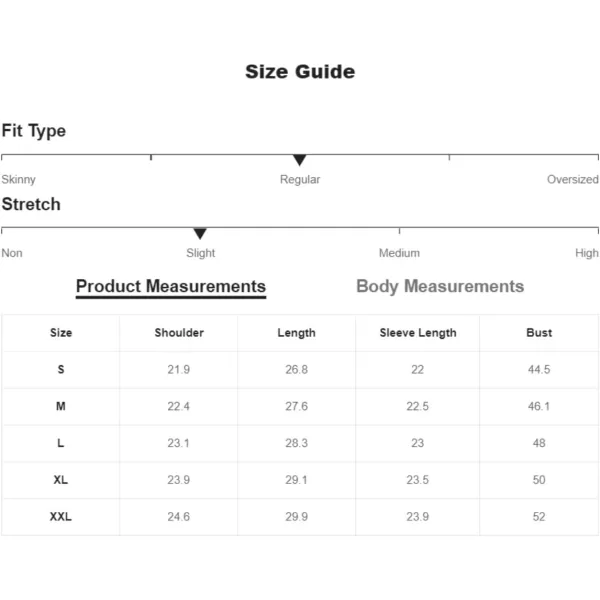The width and height of the screenshot is (600, 600).
Task: Click the Medium stretch label
Action: click(x=399, y=253)
